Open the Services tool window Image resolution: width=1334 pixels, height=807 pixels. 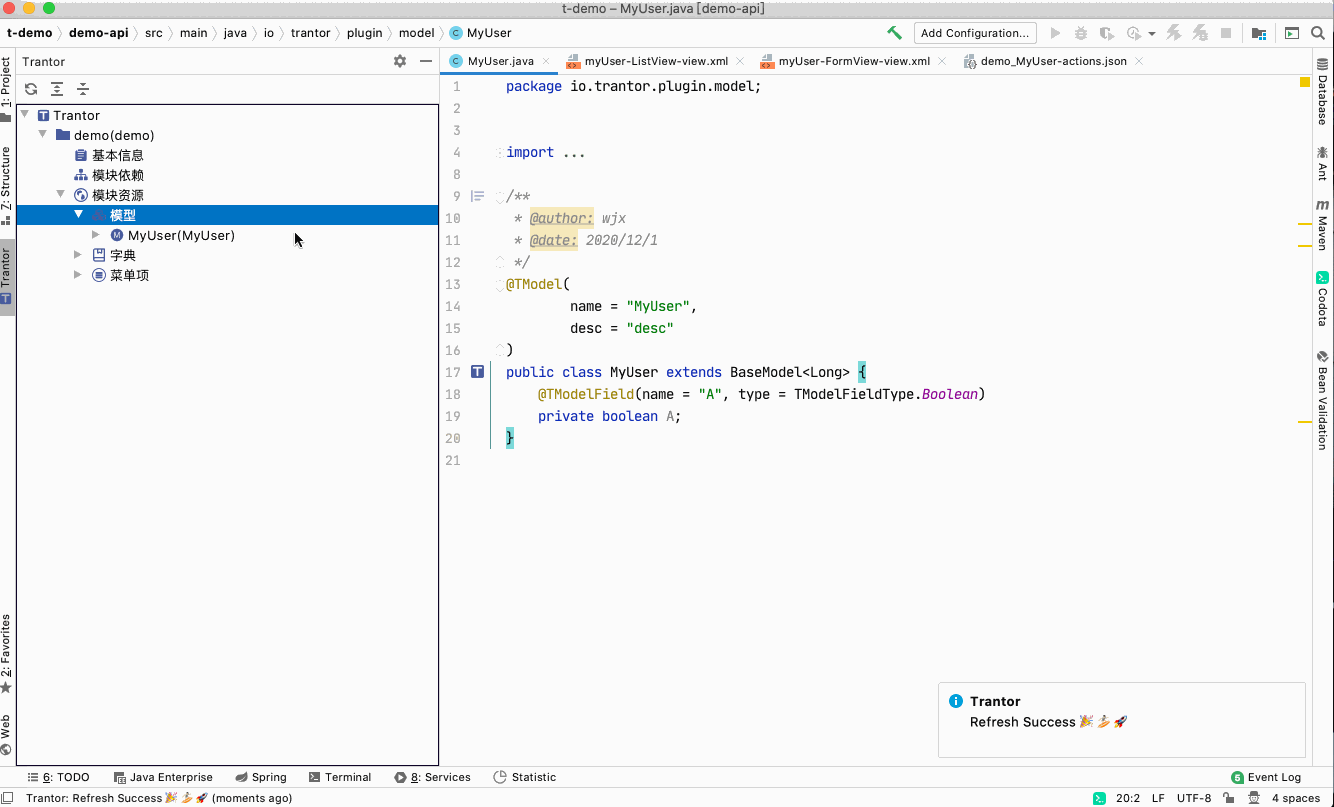pos(432,777)
